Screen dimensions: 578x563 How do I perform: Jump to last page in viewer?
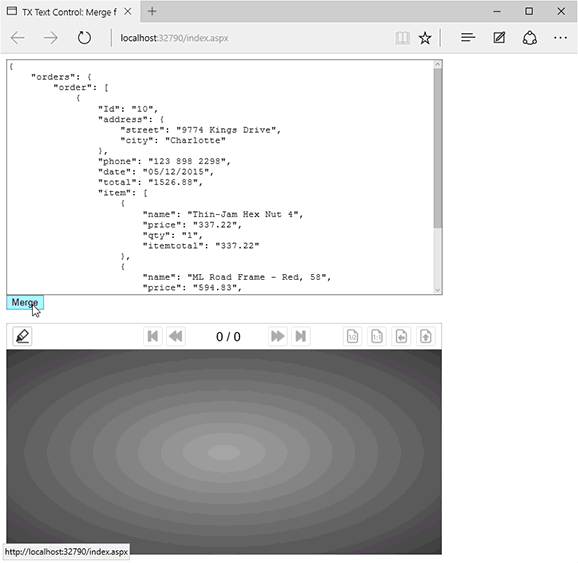click(301, 336)
